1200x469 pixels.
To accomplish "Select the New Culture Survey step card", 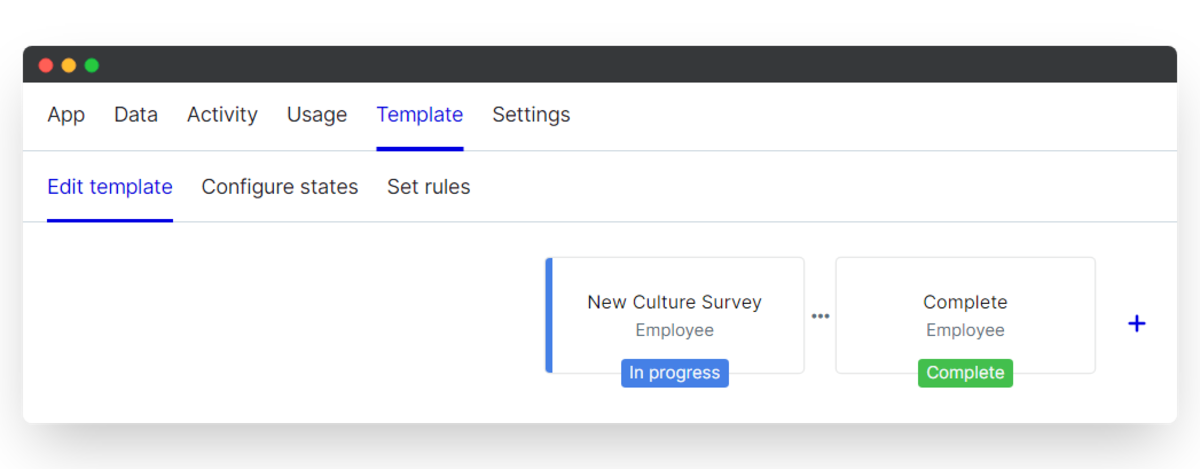I will tap(675, 302).
